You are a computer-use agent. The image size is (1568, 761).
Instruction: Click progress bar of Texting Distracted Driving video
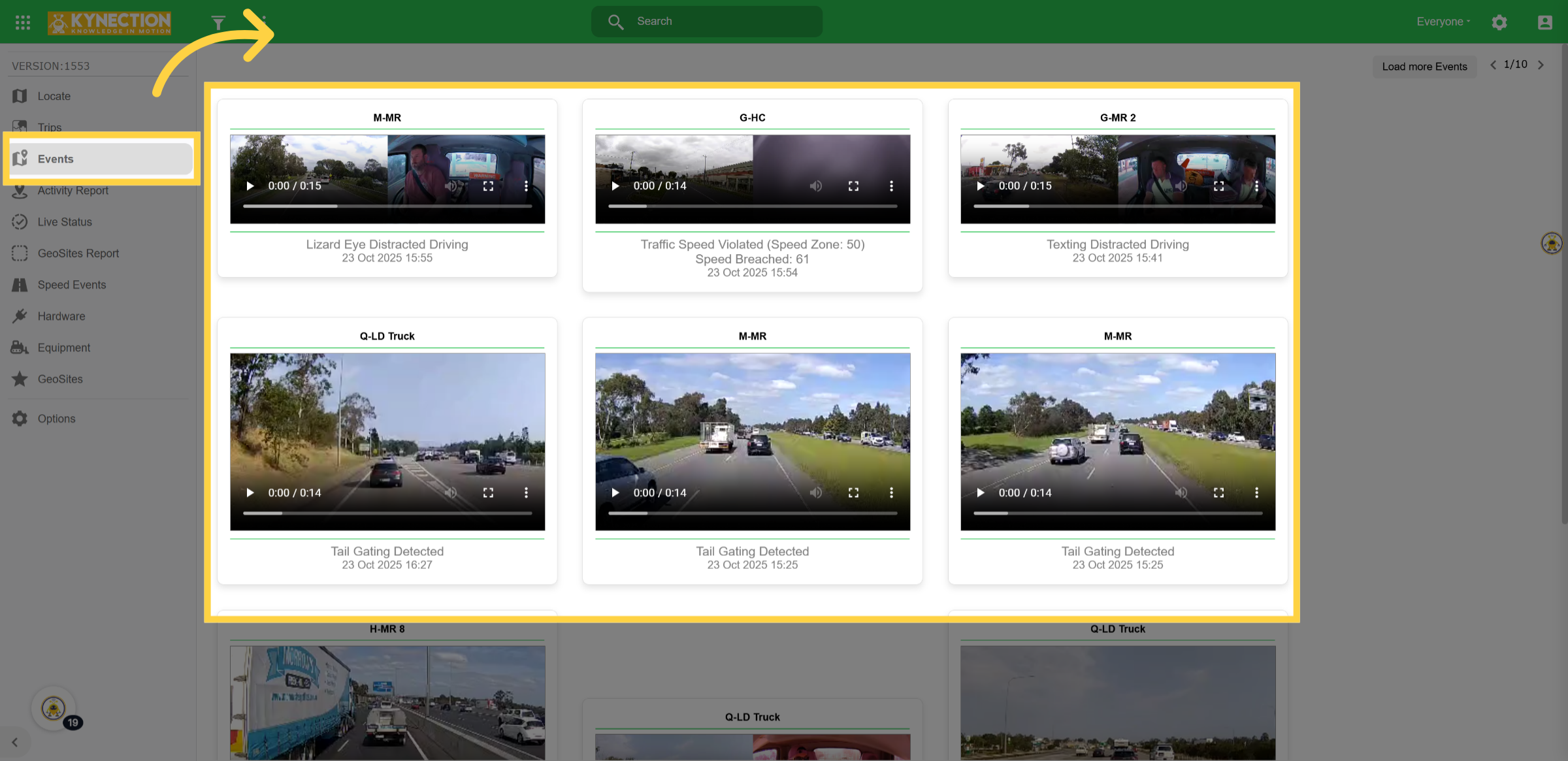point(1117,206)
